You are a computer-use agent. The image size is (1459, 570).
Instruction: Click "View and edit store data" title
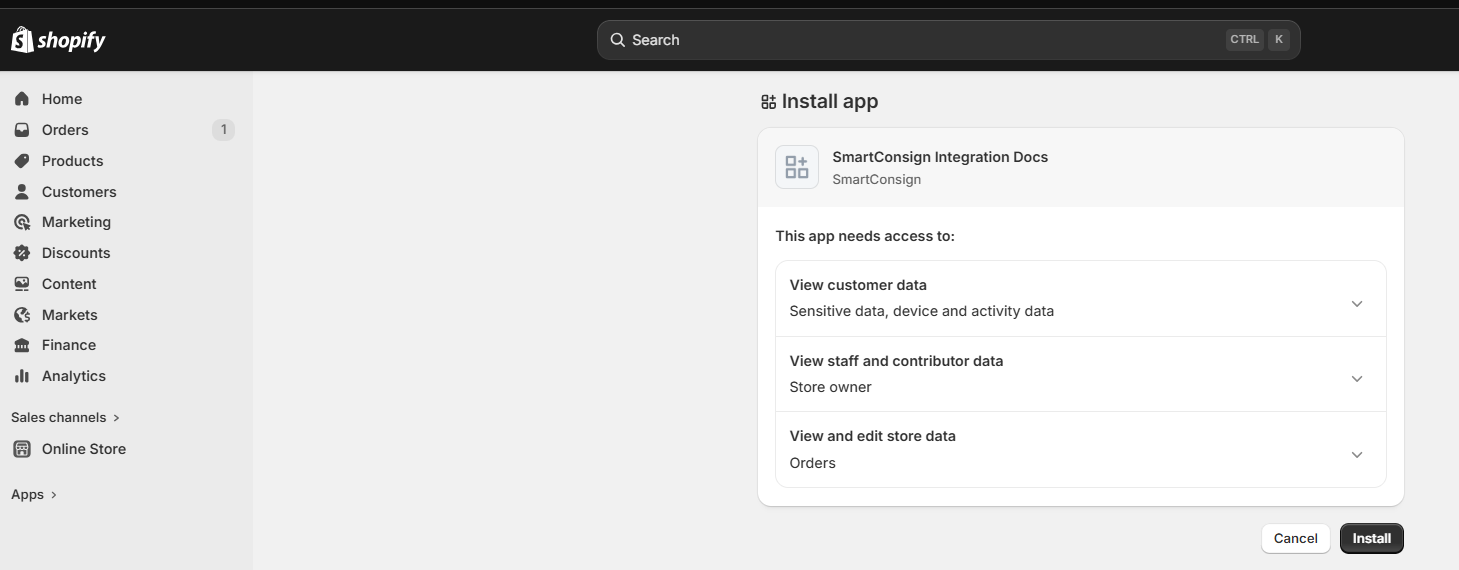[873, 436]
